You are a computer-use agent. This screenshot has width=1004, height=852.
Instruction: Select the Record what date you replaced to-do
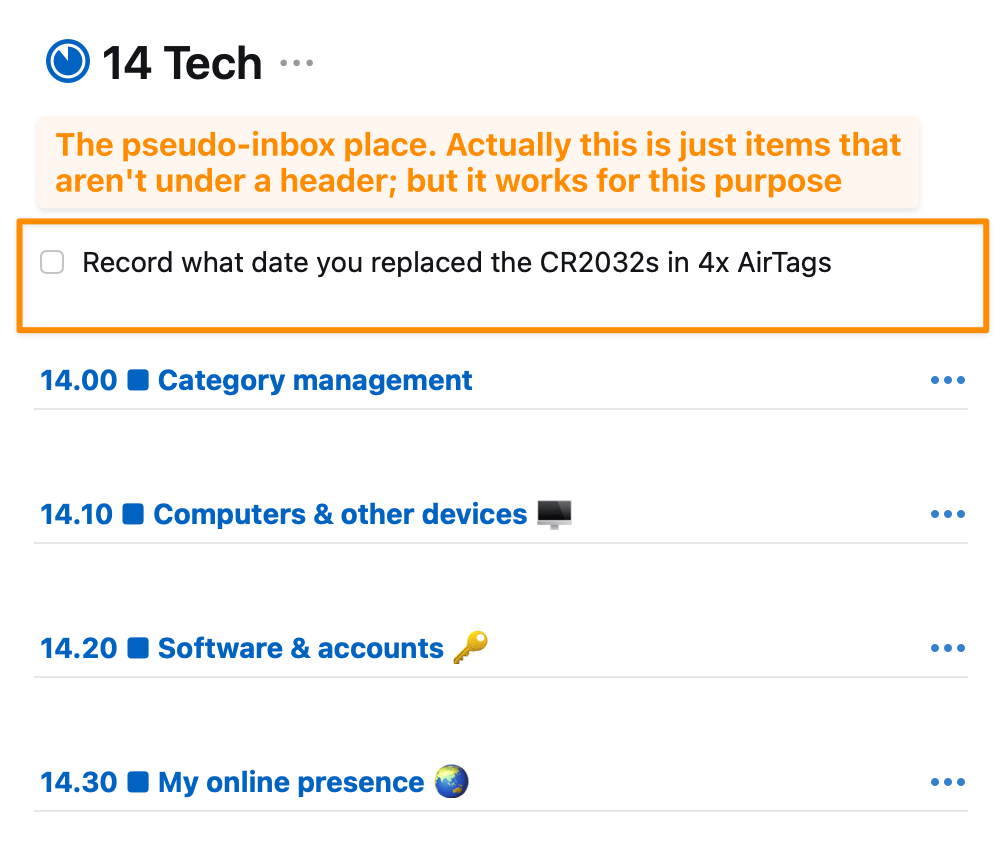click(x=456, y=263)
